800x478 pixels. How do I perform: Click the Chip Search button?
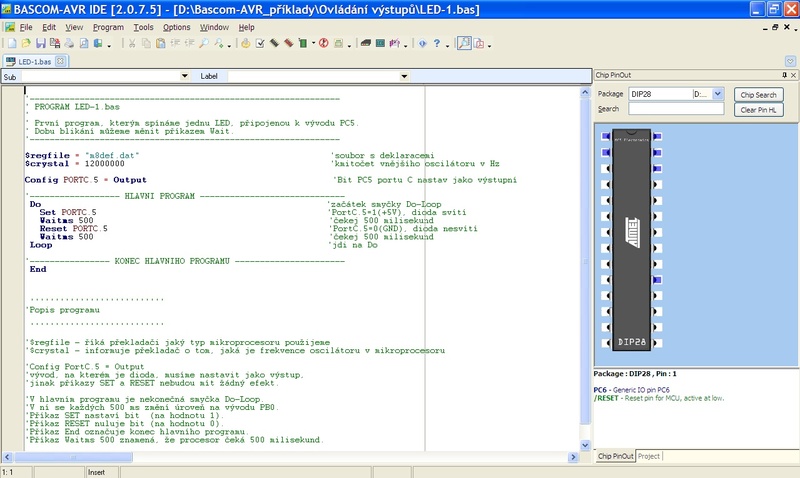(x=758, y=95)
